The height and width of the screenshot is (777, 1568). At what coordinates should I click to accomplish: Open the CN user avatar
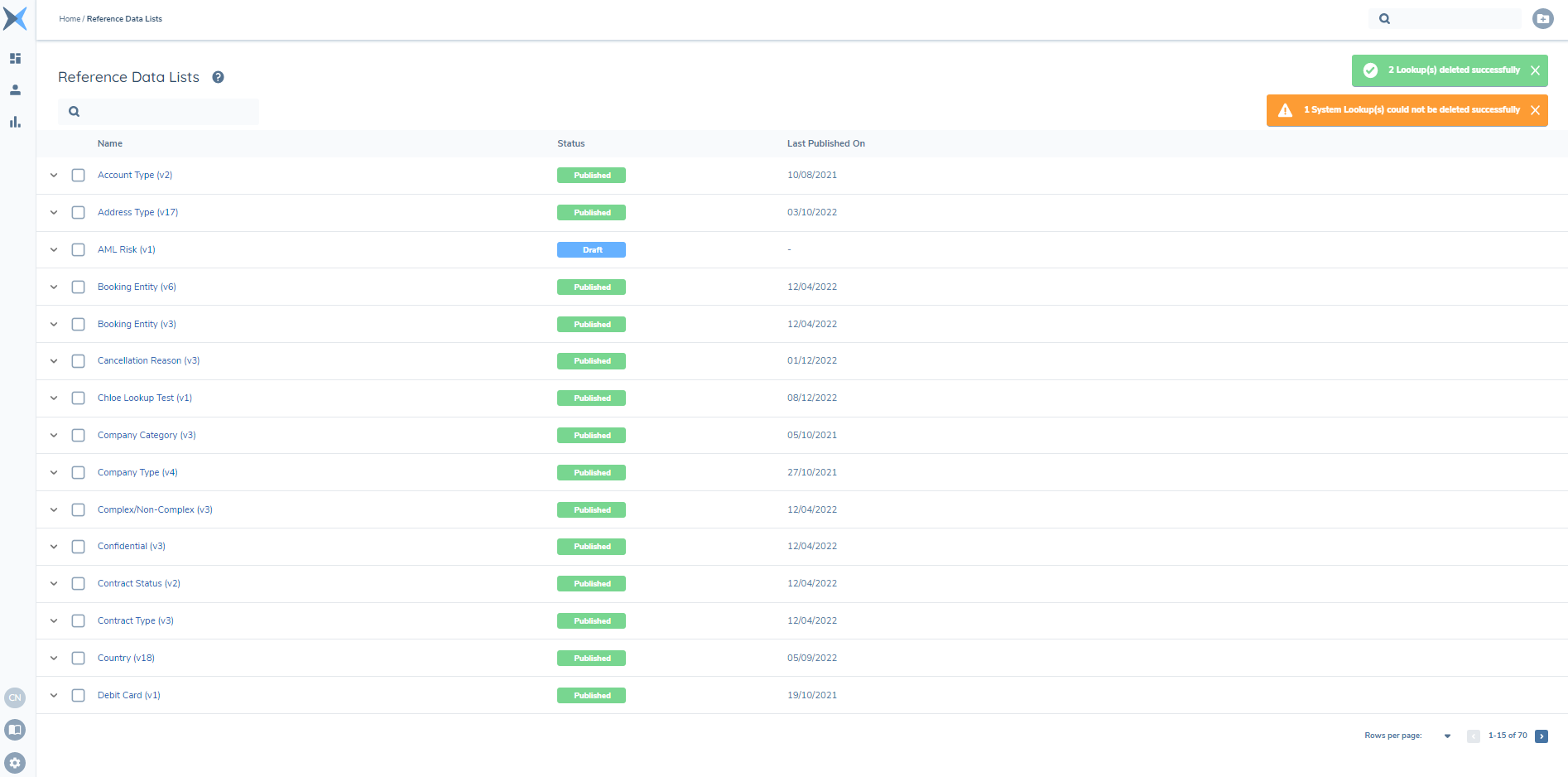[x=15, y=697]
